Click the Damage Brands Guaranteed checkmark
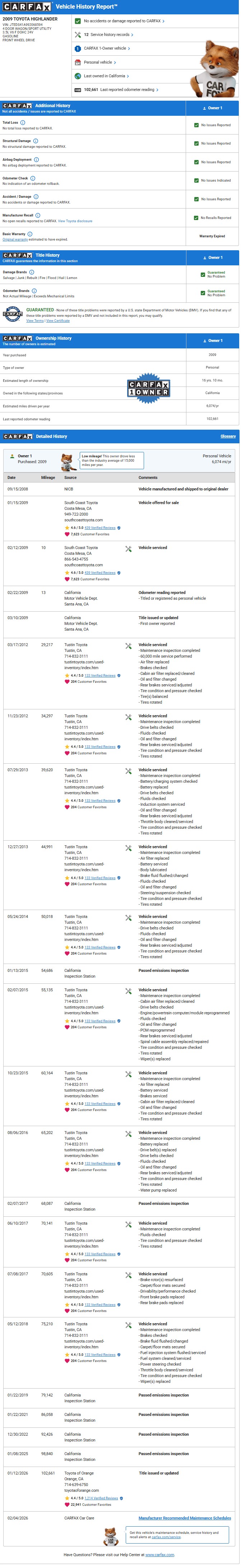This screenshot has height=1568, width=241. coord(203,275)
